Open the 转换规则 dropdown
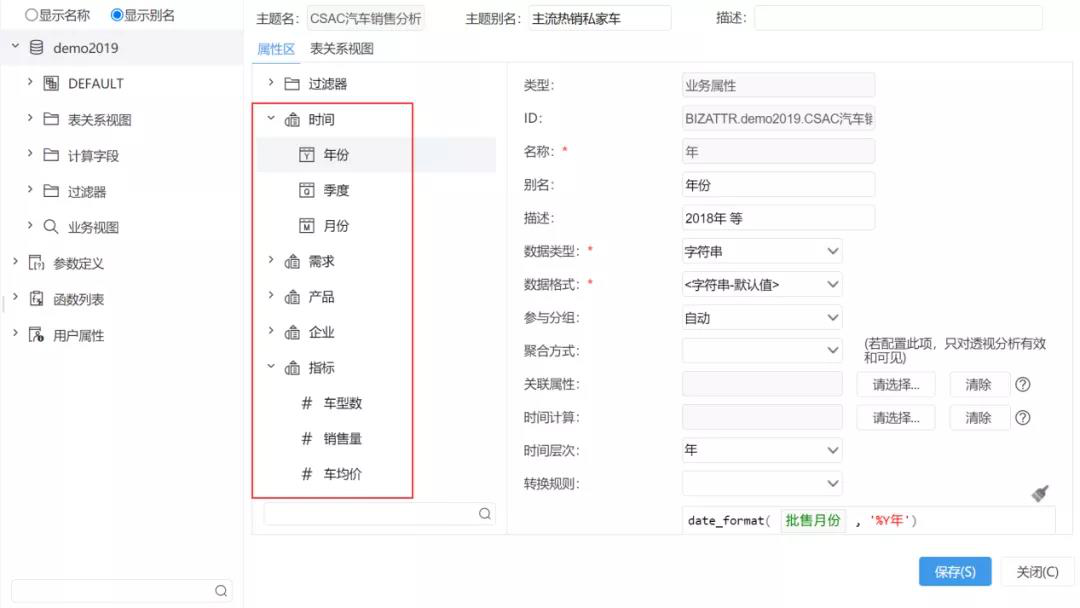Viewport: 1080px width, 608px height. pos(762,483)
